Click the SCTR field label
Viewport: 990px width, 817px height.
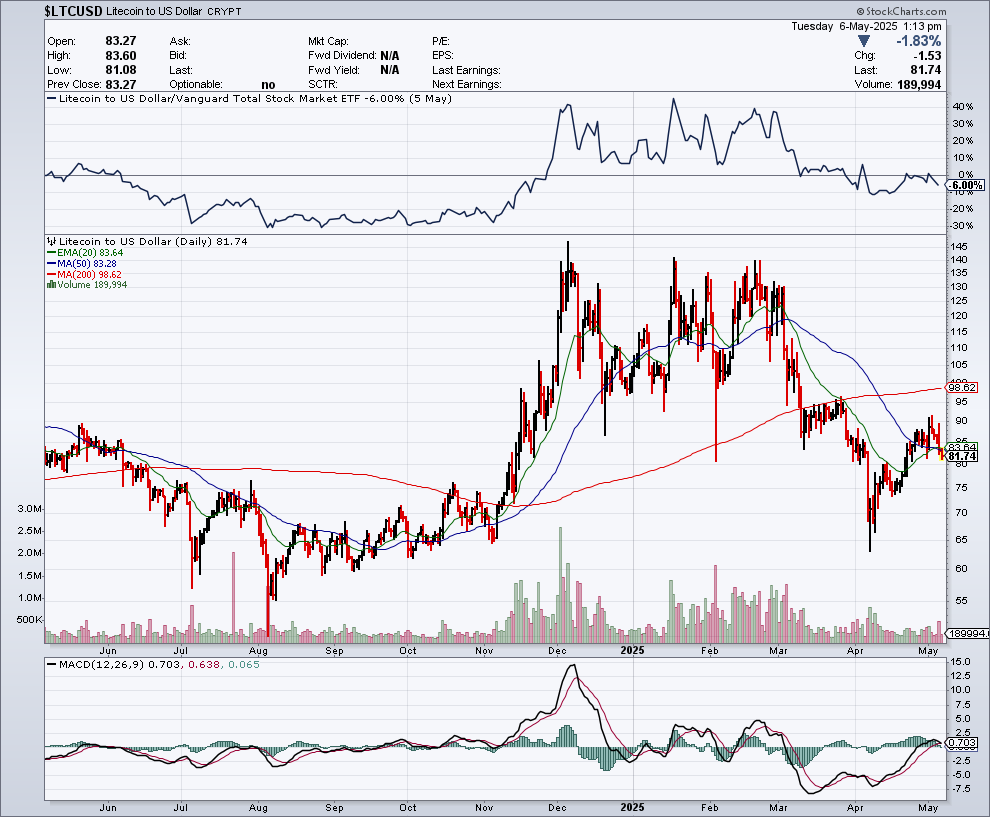(x=323, y=85)
